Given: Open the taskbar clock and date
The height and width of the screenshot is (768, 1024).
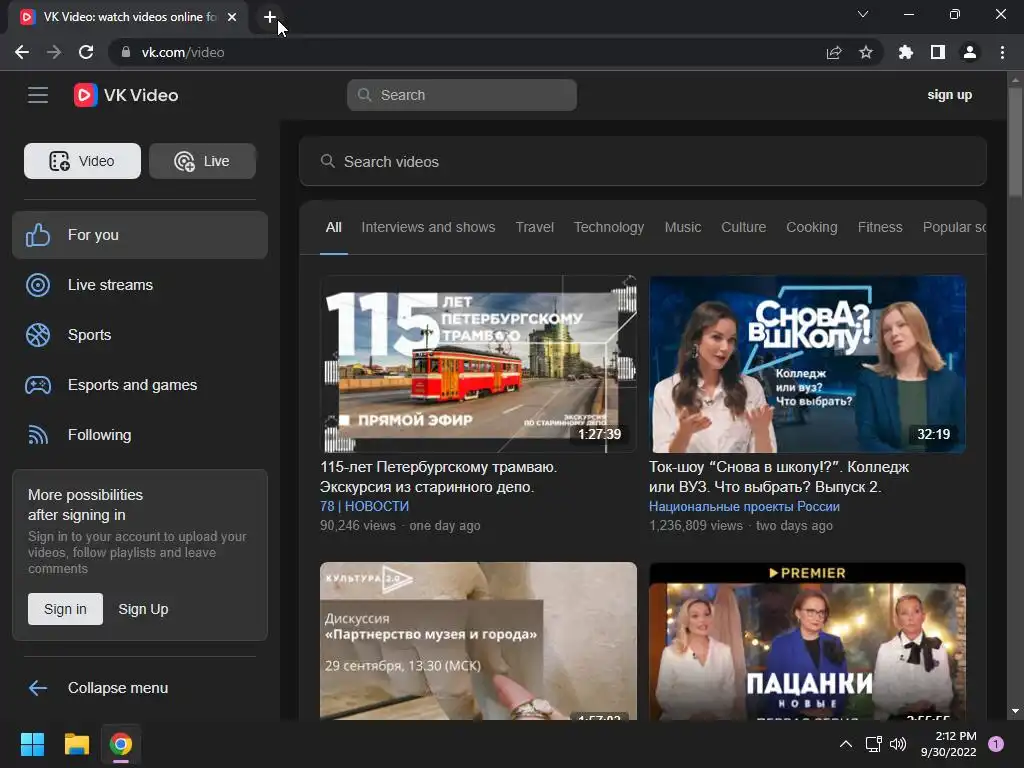Looking at the screenshot, I should coord(949,744).
